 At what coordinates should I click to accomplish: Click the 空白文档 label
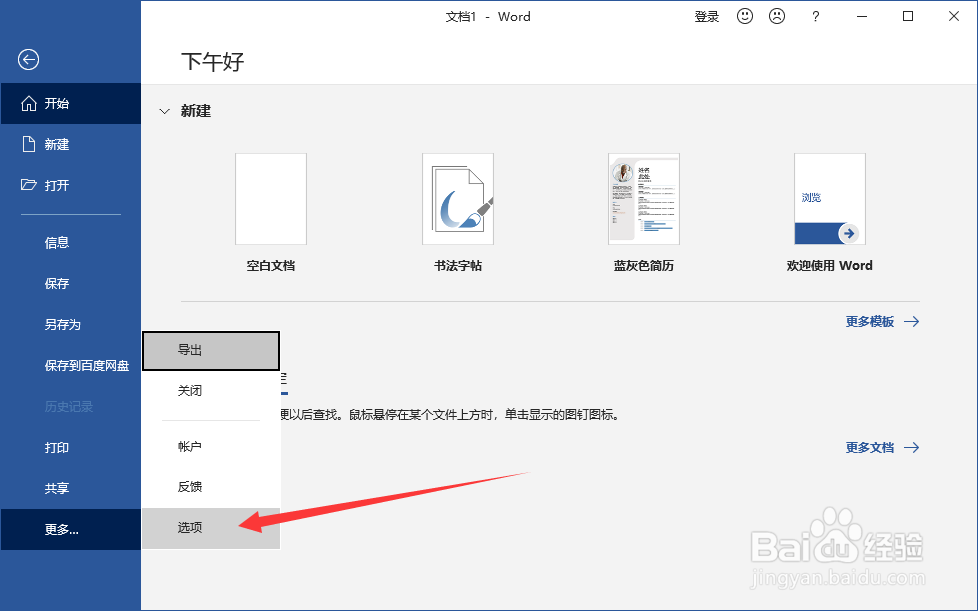point(271,266)
